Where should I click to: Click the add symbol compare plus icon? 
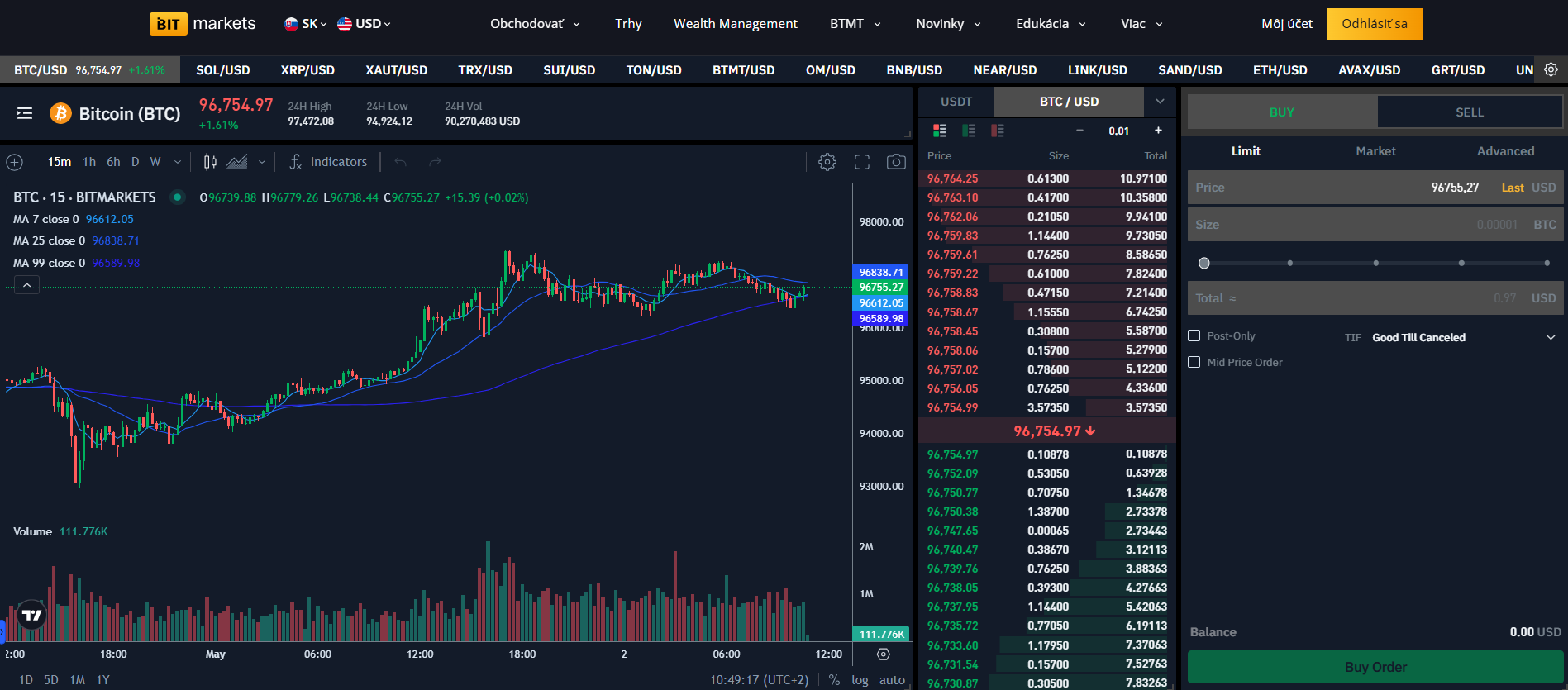[15, 162]
